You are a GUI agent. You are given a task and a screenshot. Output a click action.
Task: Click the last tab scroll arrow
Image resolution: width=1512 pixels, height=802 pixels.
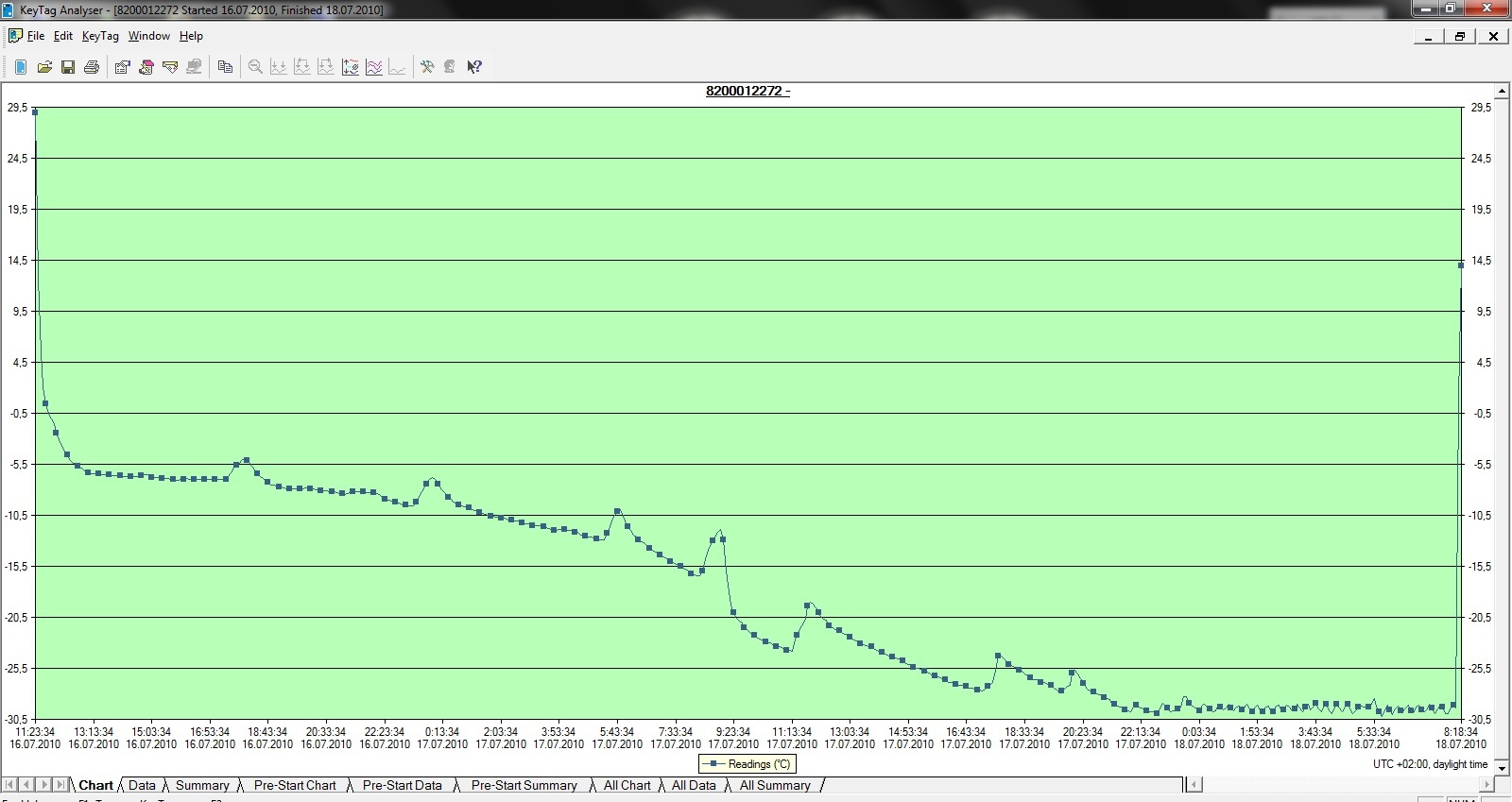[60, 785]
